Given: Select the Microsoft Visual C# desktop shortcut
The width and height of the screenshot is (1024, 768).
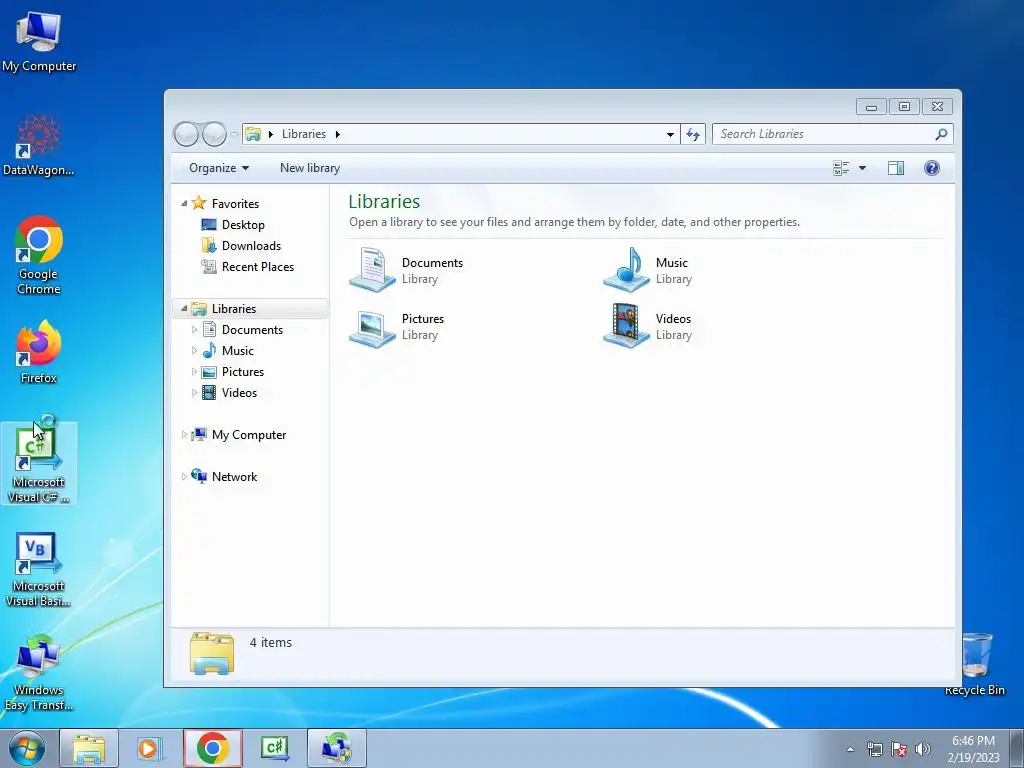Looking at the screenshot, I should pyautogui.click(x=39, y=463).
